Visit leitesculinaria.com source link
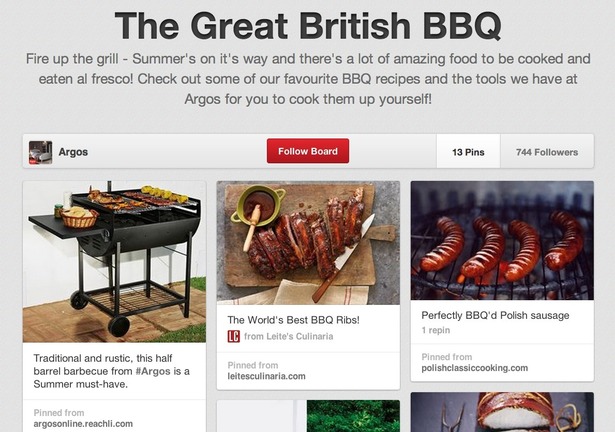This screenshot has height=432, width=615. [x=266, y=376]
